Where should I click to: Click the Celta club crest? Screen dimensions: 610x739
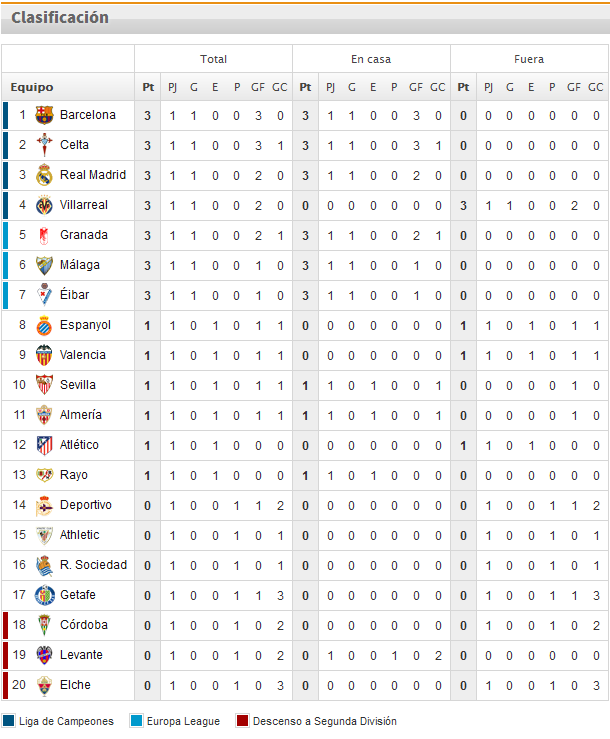click(x=44, y=145)
